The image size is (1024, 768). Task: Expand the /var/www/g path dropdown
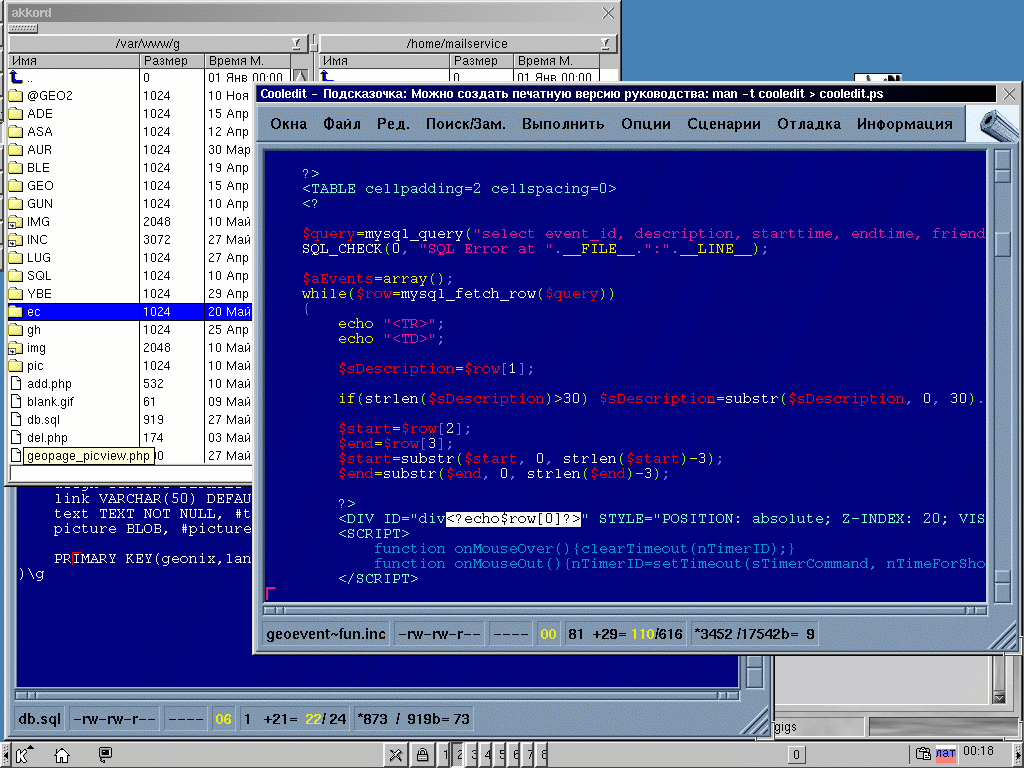point(297,43)
